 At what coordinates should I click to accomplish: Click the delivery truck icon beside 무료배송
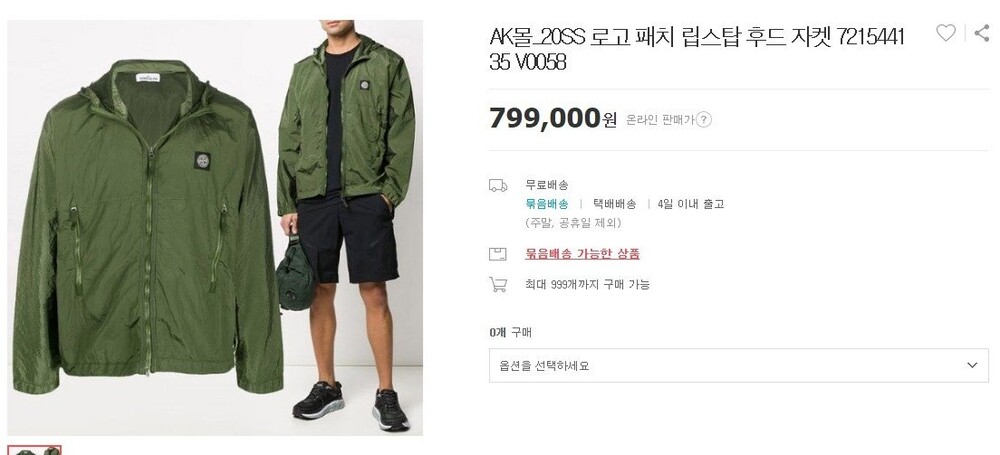pyautogui.click(x=498, y=186)
